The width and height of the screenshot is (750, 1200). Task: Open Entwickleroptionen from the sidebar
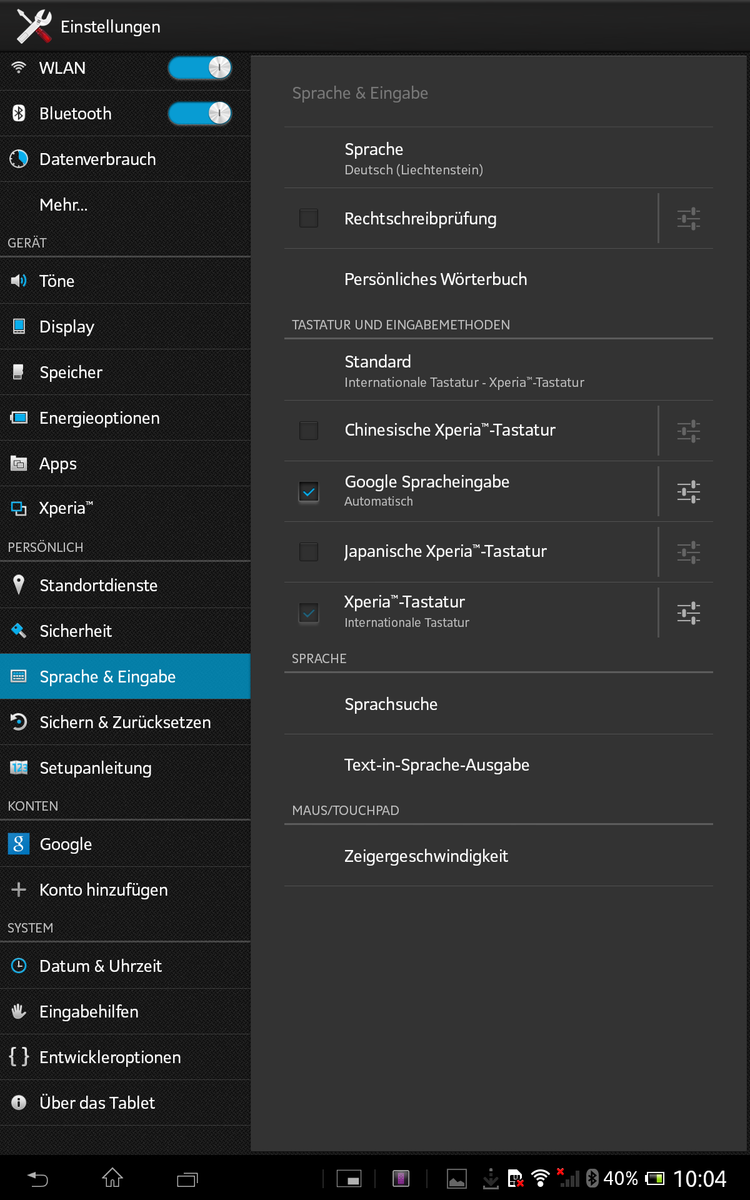pos(110,1057)
